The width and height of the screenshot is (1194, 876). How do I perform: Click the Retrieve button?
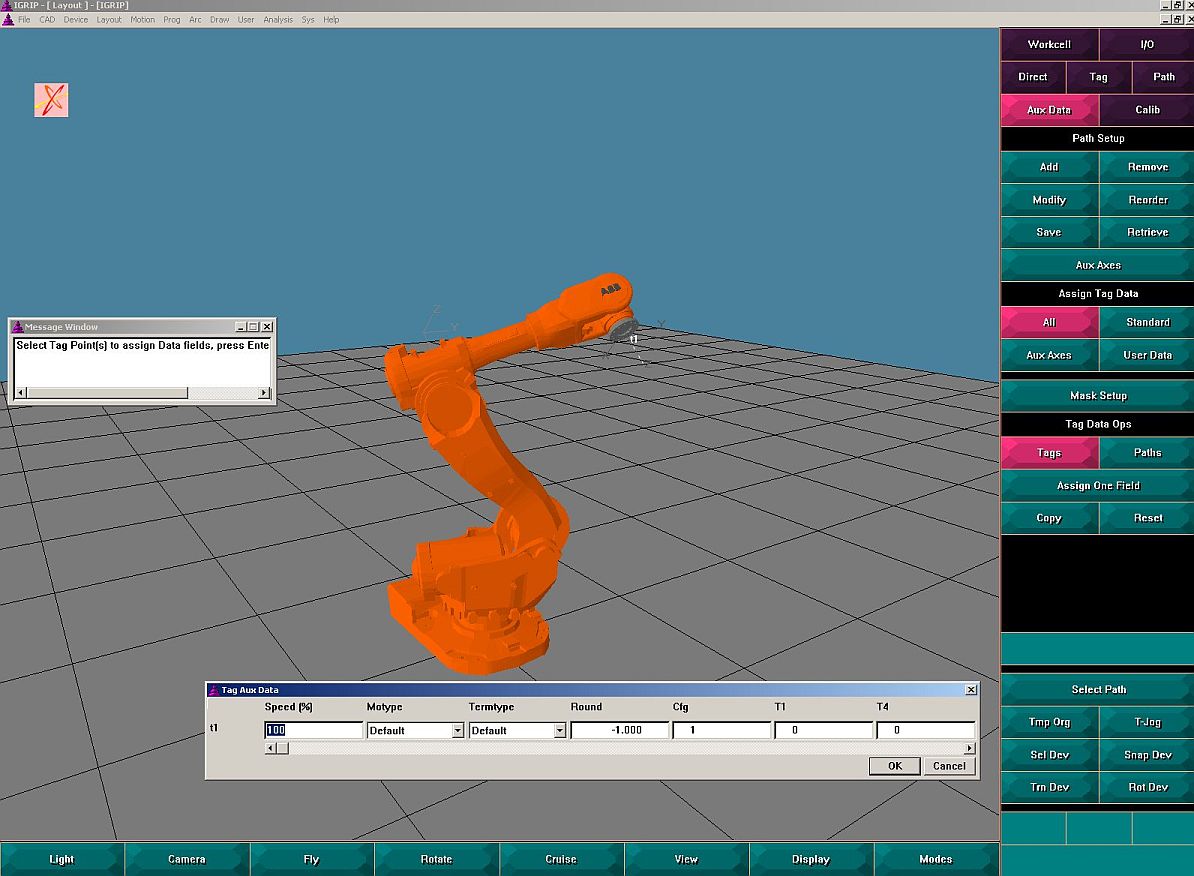pyautogui.click(x=1147, y=232)
